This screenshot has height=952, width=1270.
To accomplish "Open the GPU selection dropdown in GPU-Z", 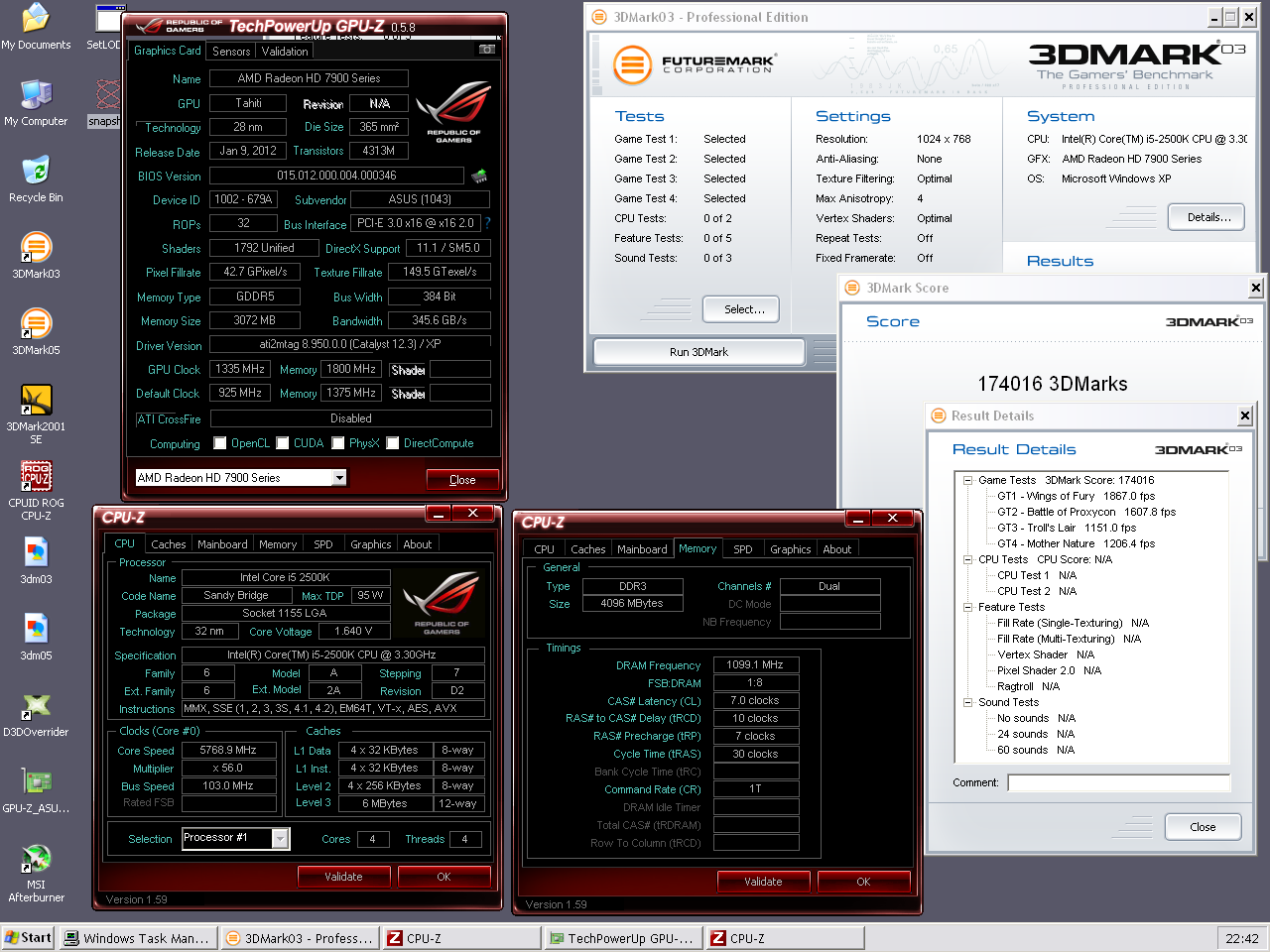I will click(x=339, y=478).
